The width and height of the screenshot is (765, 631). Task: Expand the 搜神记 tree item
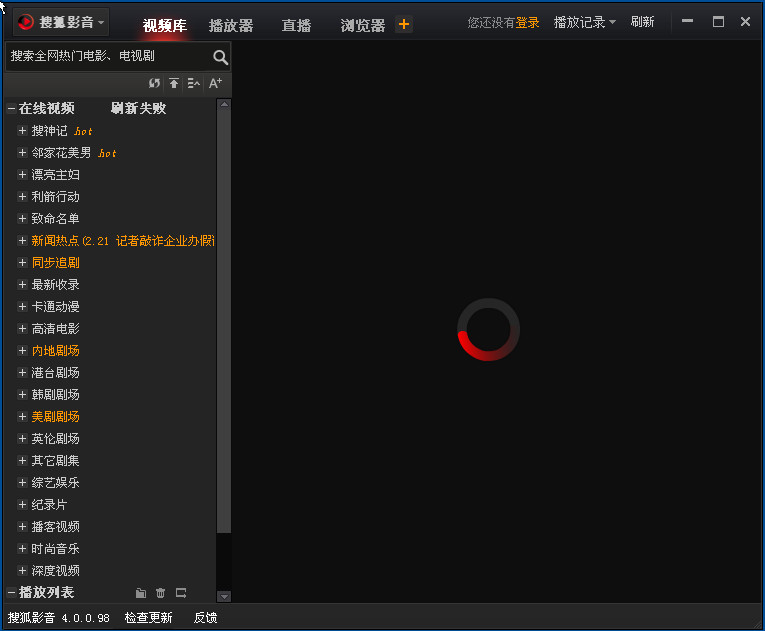(x=22, y=130)
